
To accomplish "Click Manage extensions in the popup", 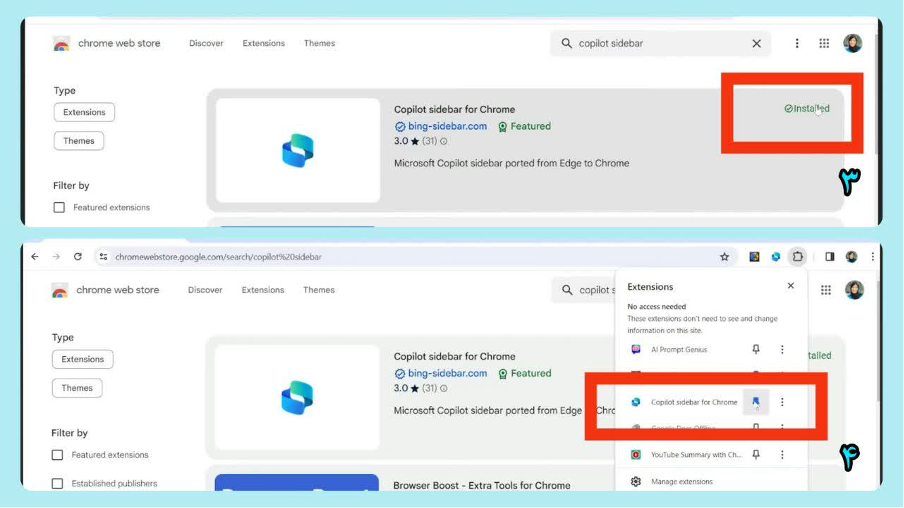I will pos(682,482).
